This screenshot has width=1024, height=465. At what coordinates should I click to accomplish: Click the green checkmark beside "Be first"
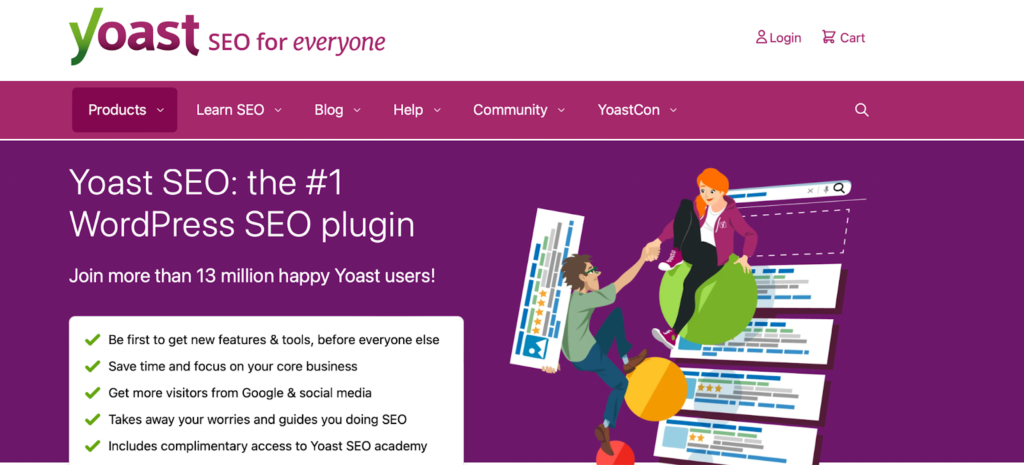[93, 340]
